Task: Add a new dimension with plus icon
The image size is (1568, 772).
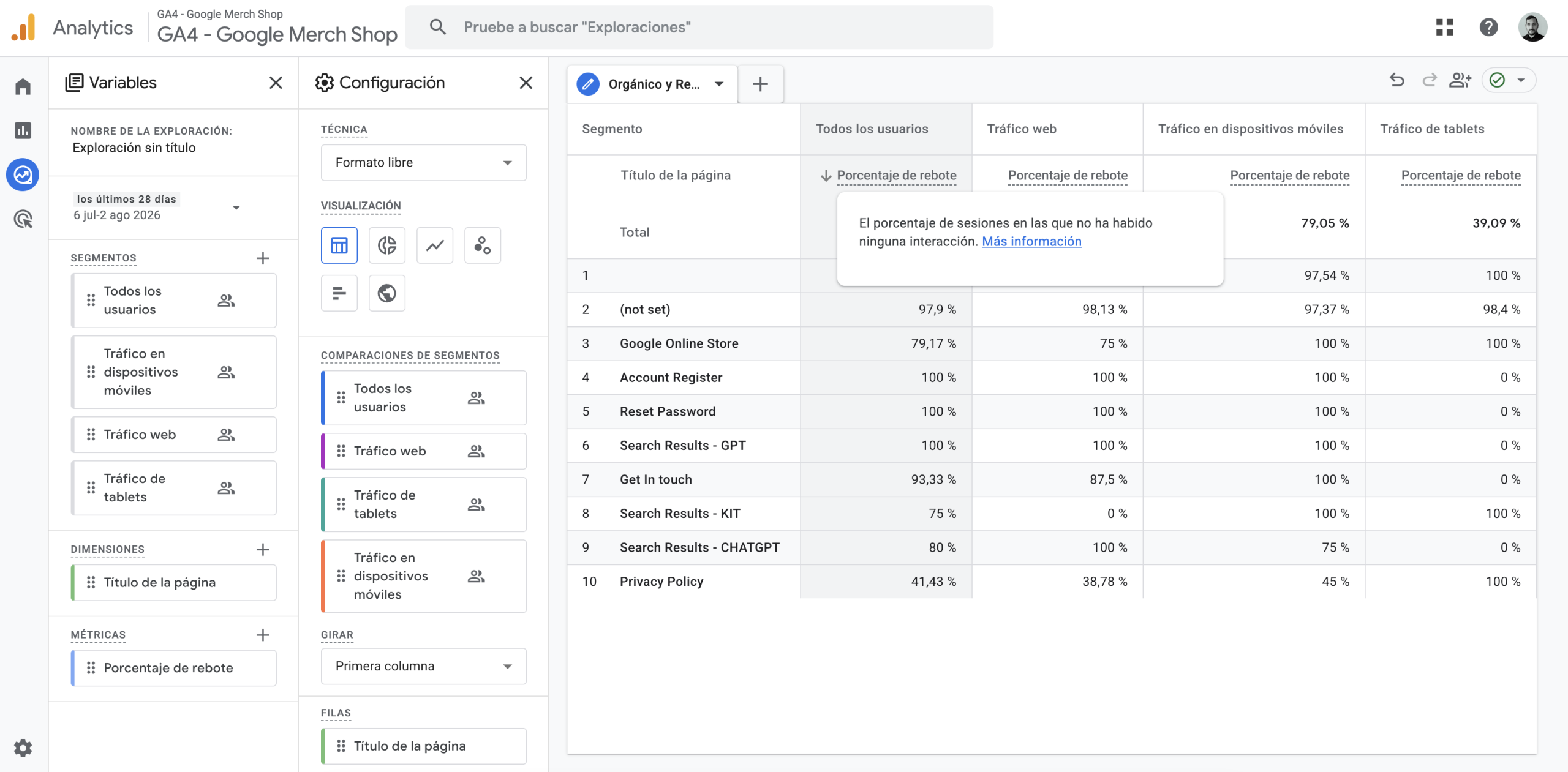Action: (x=263, y=550)
